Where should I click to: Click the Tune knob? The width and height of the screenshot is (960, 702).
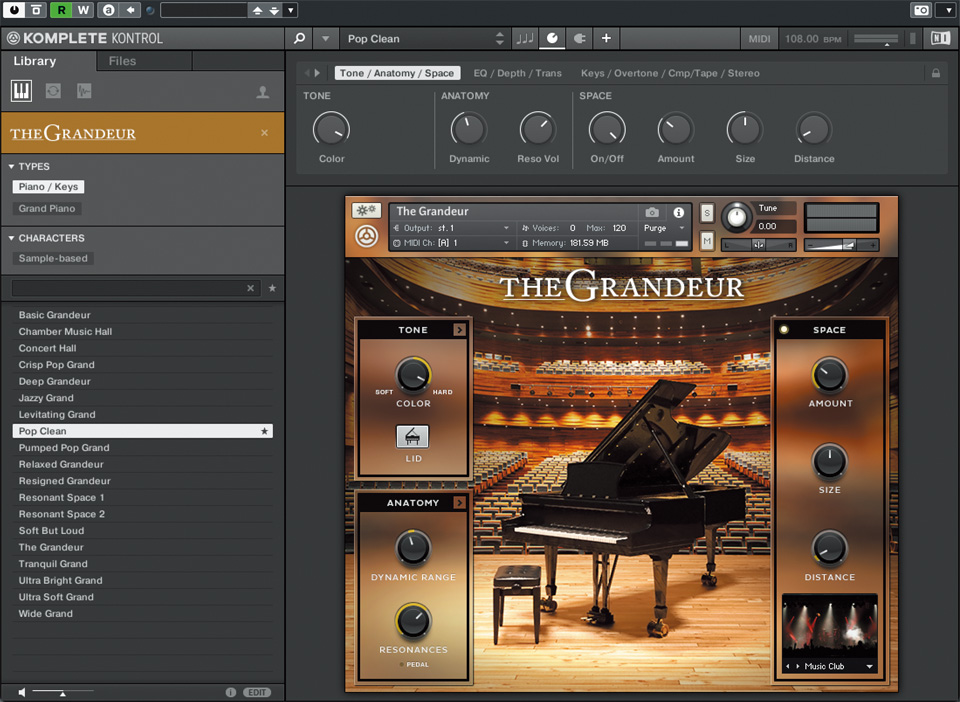point(737,217)
